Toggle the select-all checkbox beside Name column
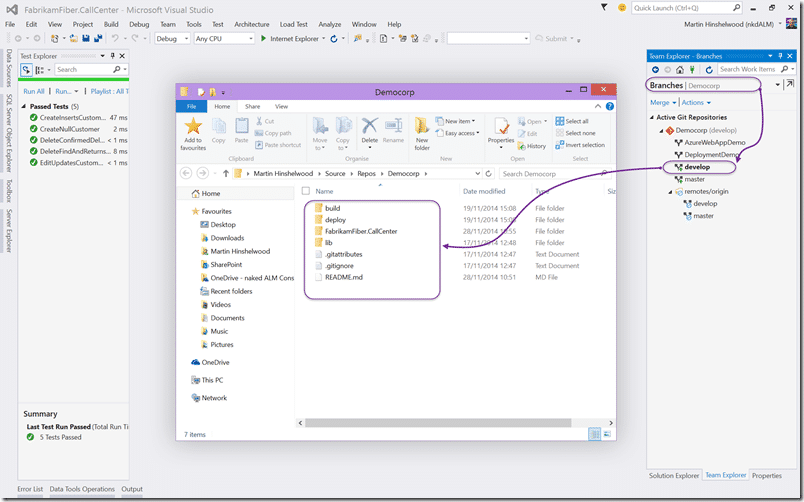 pos(306,191)
